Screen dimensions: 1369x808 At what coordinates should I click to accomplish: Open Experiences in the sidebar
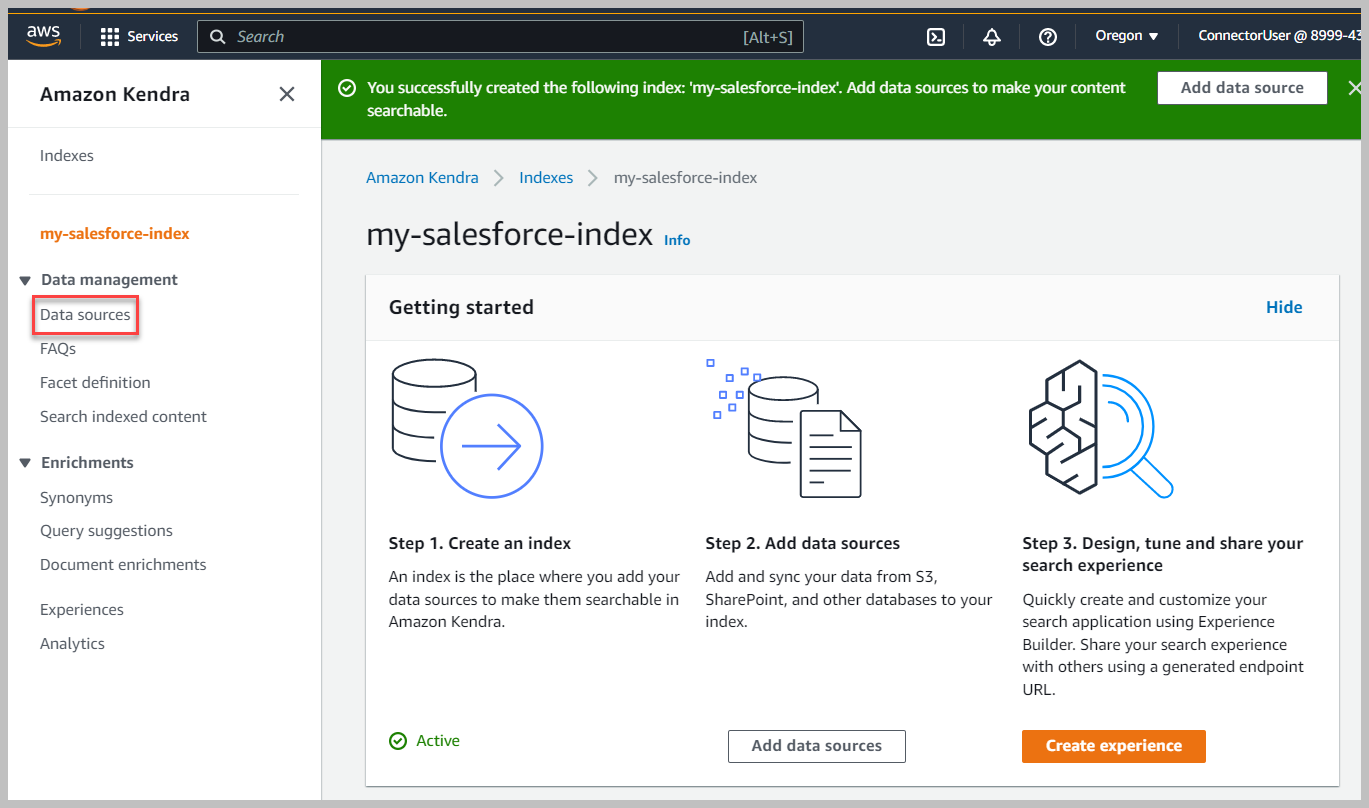pos(82,610)
